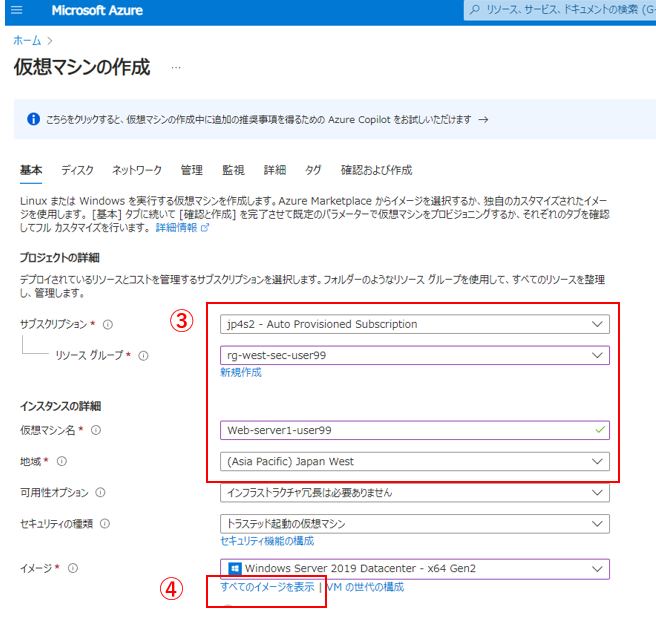Open the 可用性オプション dropdown
Screen dimensions: 656x628
point(415,492)
